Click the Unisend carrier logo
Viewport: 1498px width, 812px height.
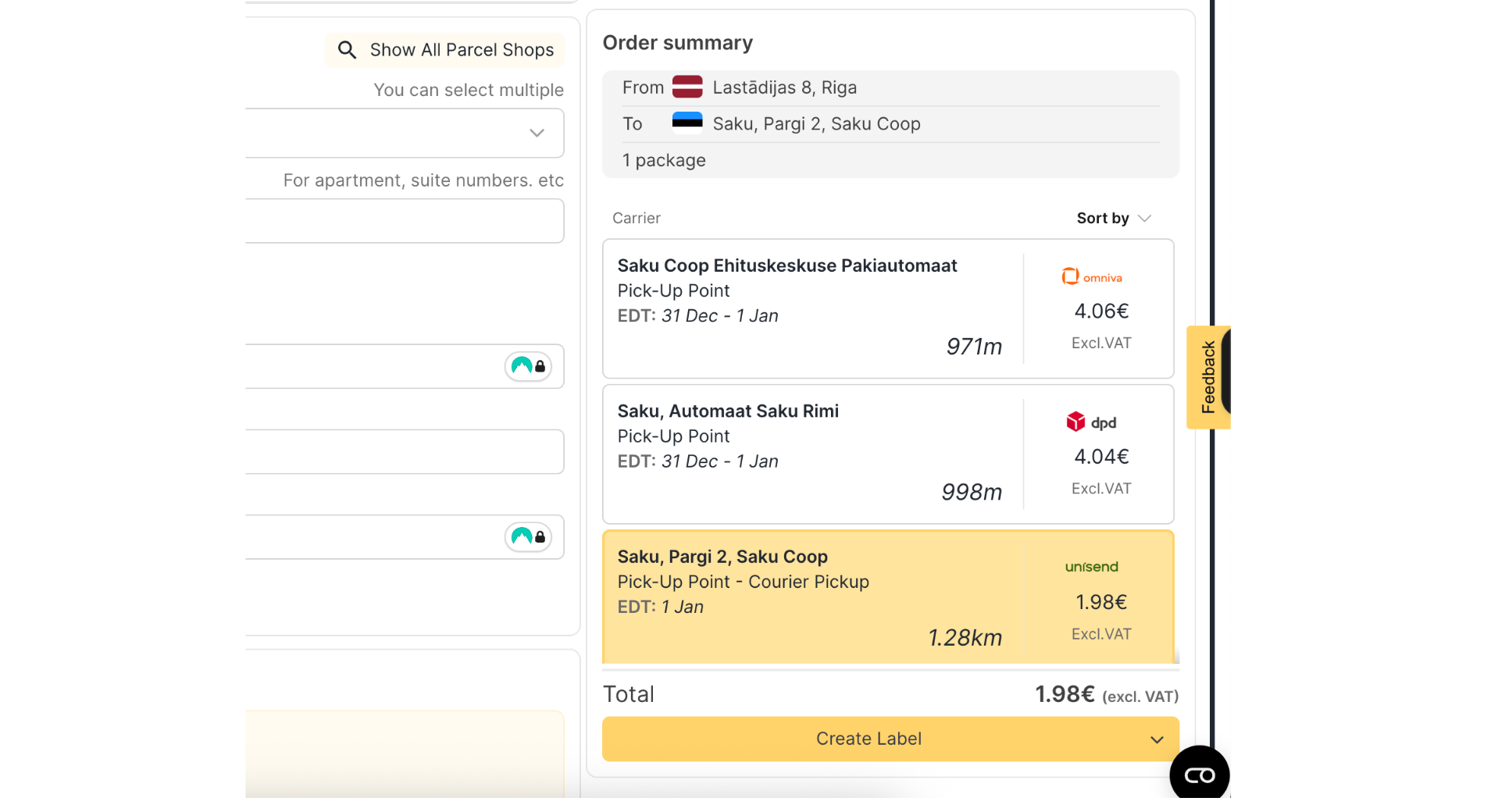coord(1091,567)
